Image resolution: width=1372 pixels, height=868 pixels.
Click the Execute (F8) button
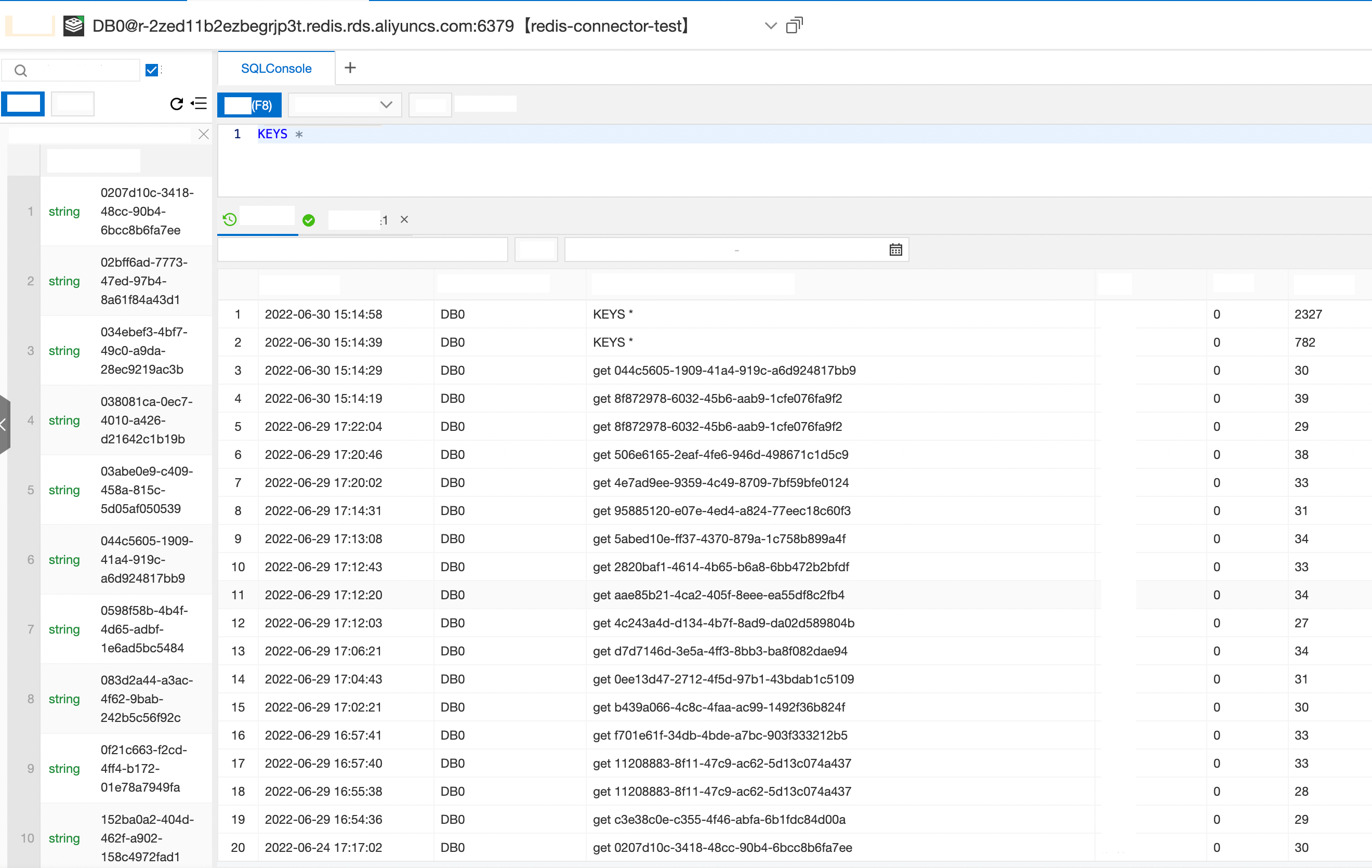(x=249, y=106)
